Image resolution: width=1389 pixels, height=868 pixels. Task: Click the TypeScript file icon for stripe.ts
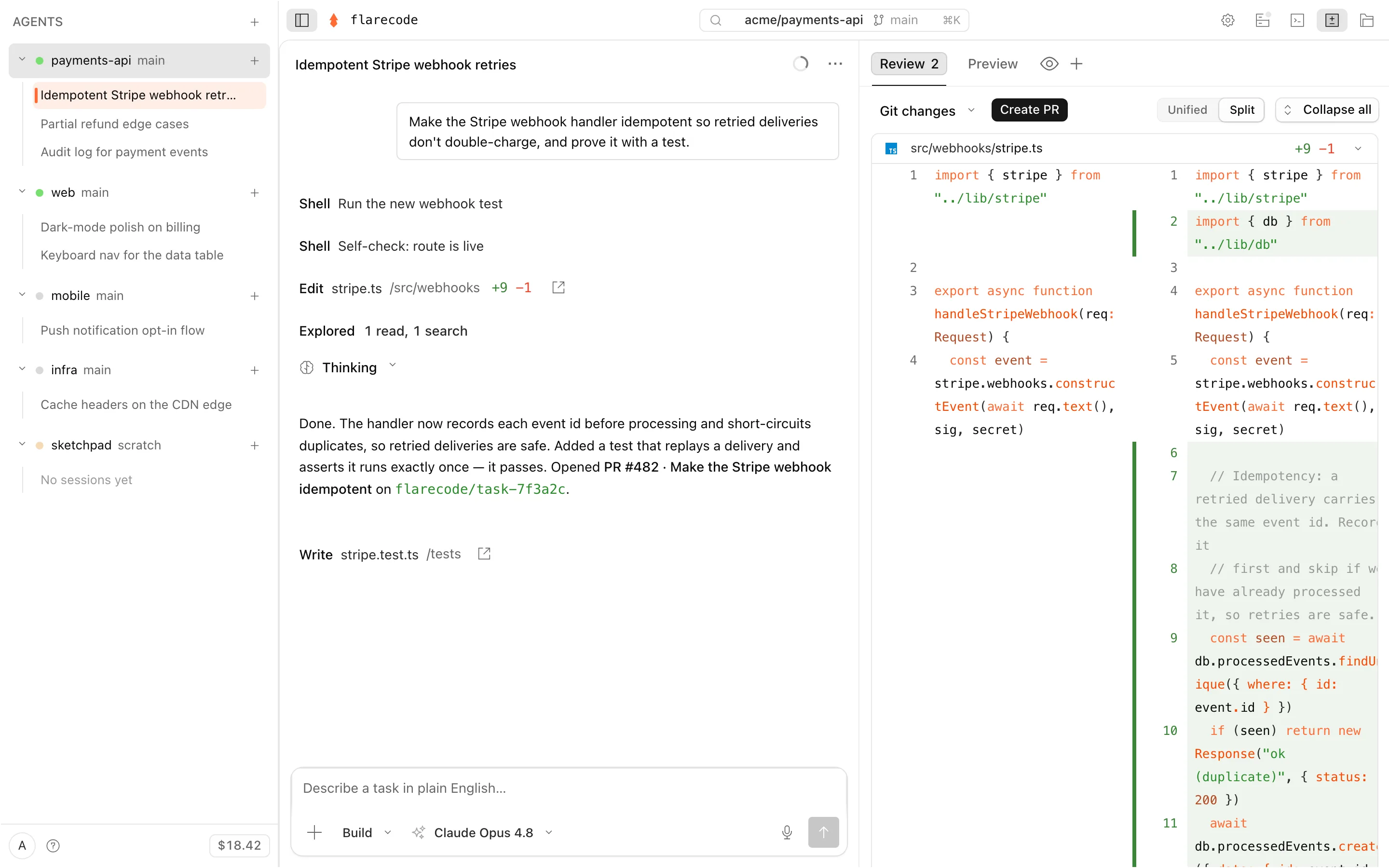pyautogui.click(x=891, y=149)
